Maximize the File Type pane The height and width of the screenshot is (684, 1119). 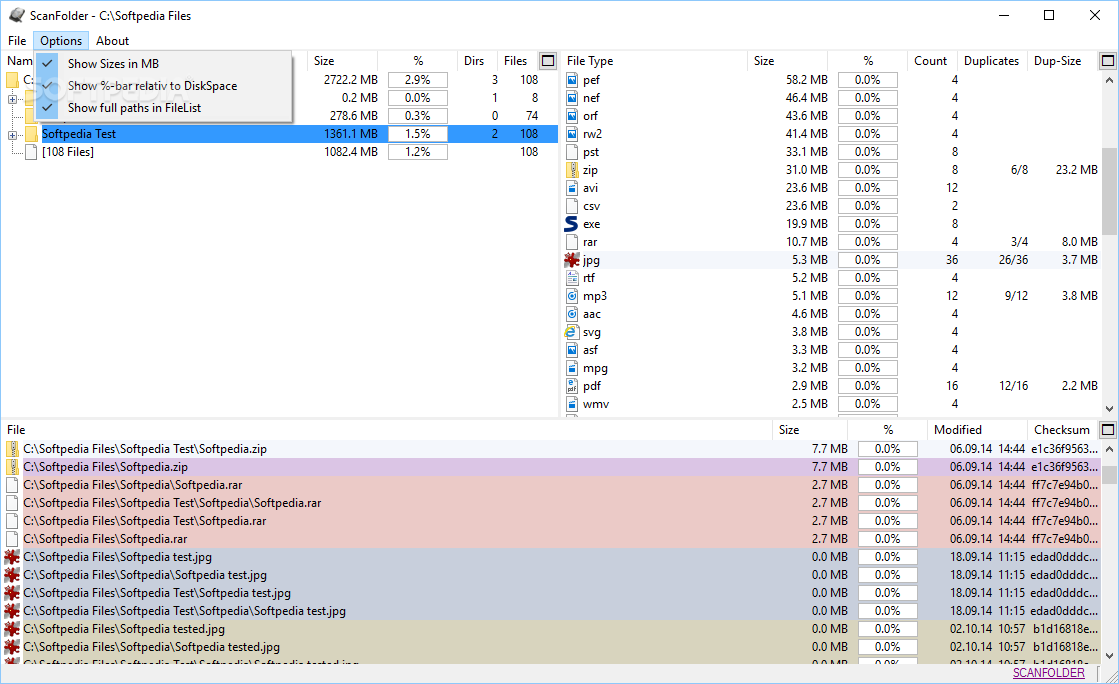[x=1108, y=61]
